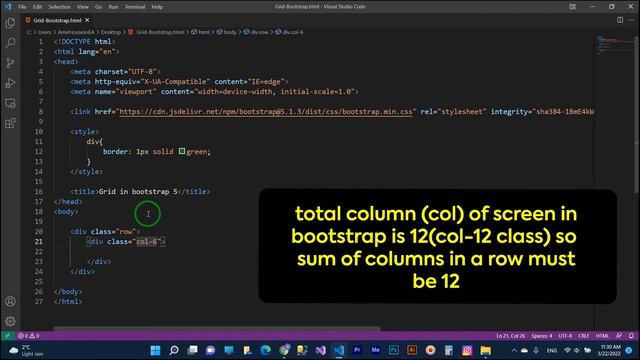Open the Run and Debug view

point(10,83)
